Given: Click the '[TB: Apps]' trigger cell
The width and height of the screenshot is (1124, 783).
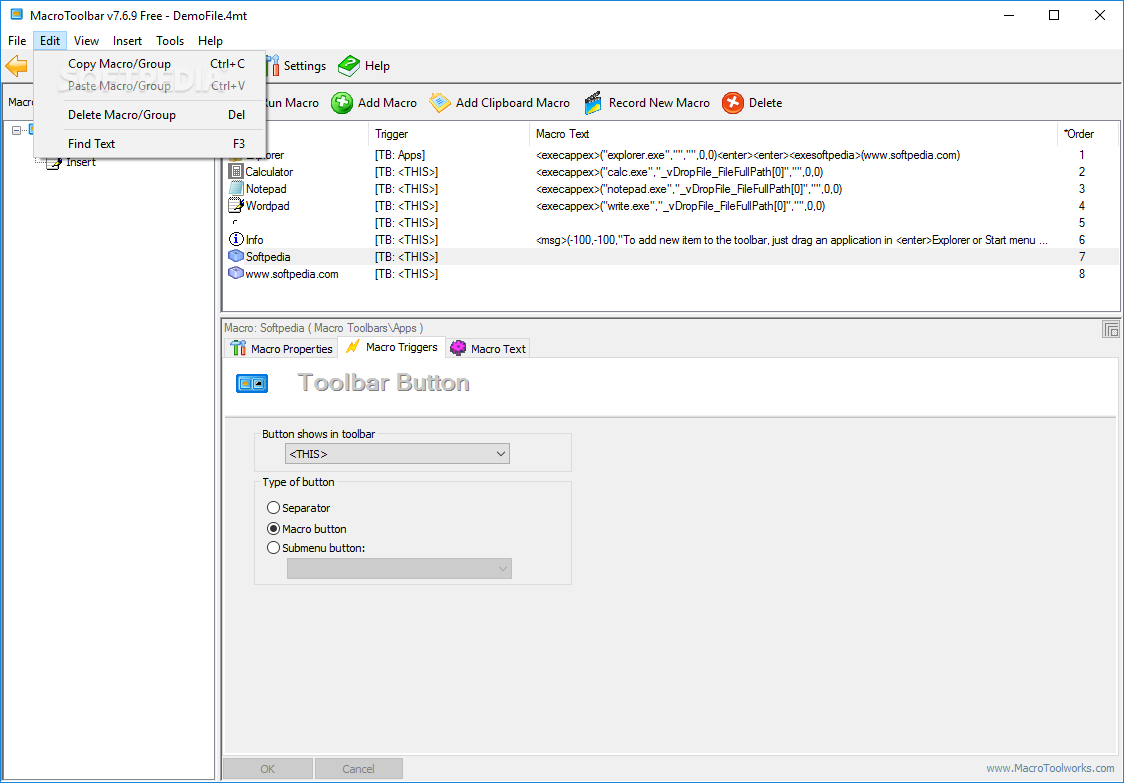Looking at the screenshot, I should point(400,155).
